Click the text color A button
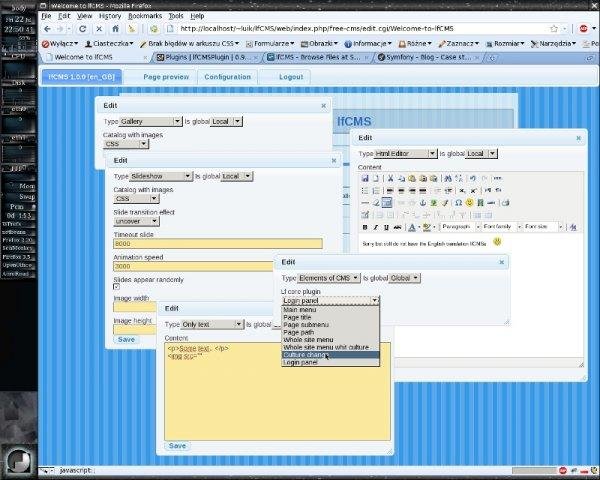This screenshot has width=600, height=480. (412, 227)
